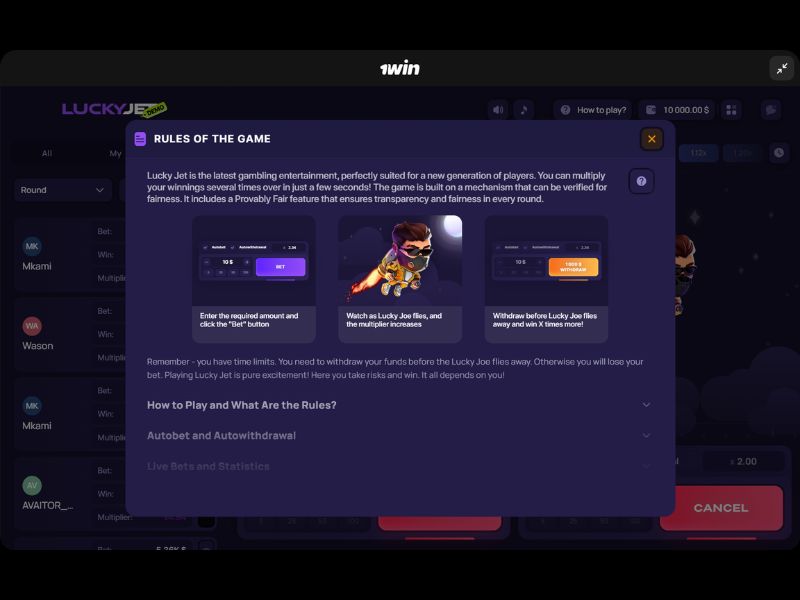The image size is (800, 600).
Task: Click the purple rules document icon
Action: (140, 139)
